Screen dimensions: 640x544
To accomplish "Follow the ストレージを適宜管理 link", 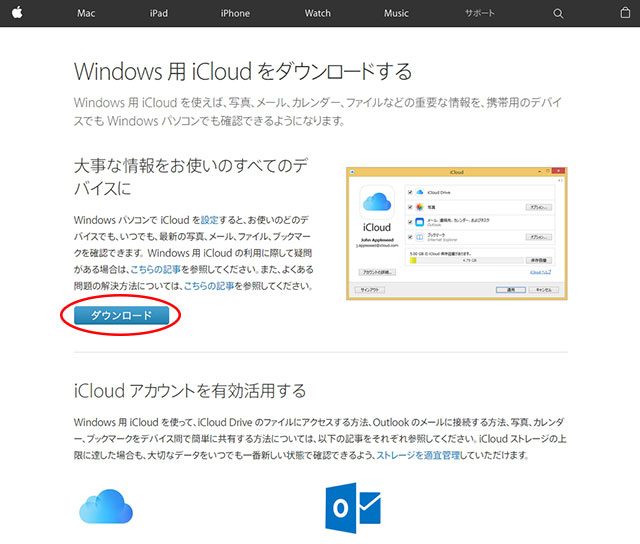I will pos(418,455).
